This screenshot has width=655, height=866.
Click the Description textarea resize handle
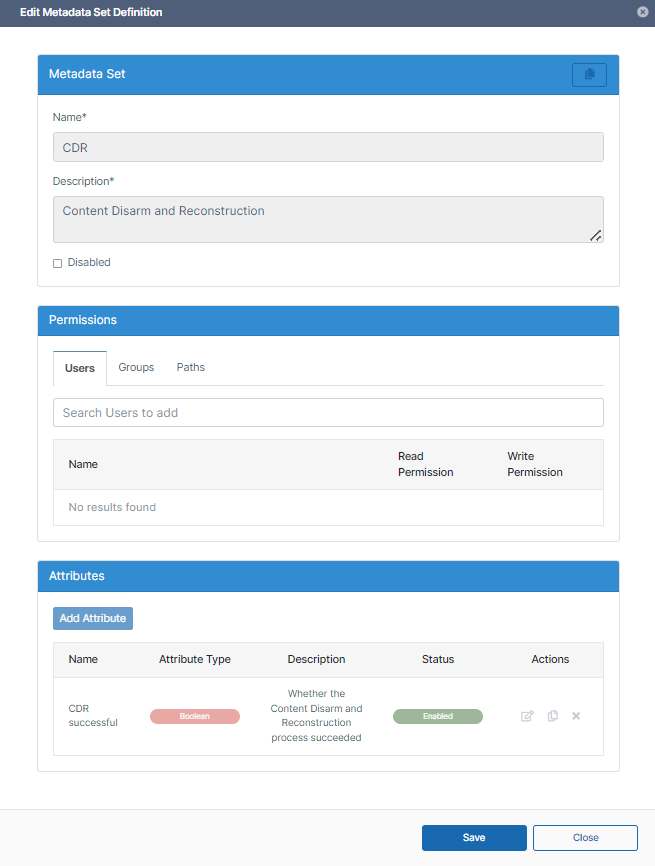[595, 235]
